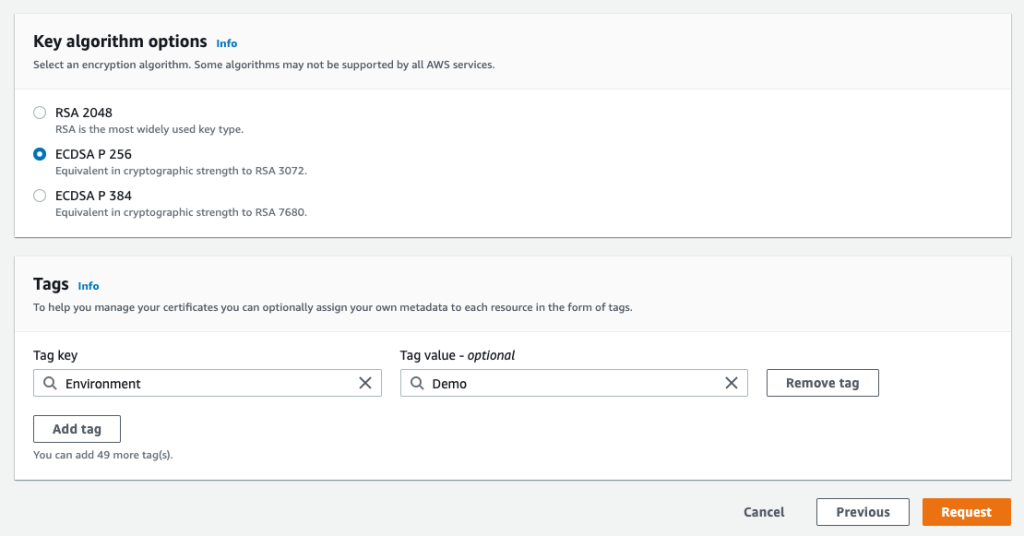Click the RSA 2048 option label text
1024x536 pixels.
[x=84, y=113]
